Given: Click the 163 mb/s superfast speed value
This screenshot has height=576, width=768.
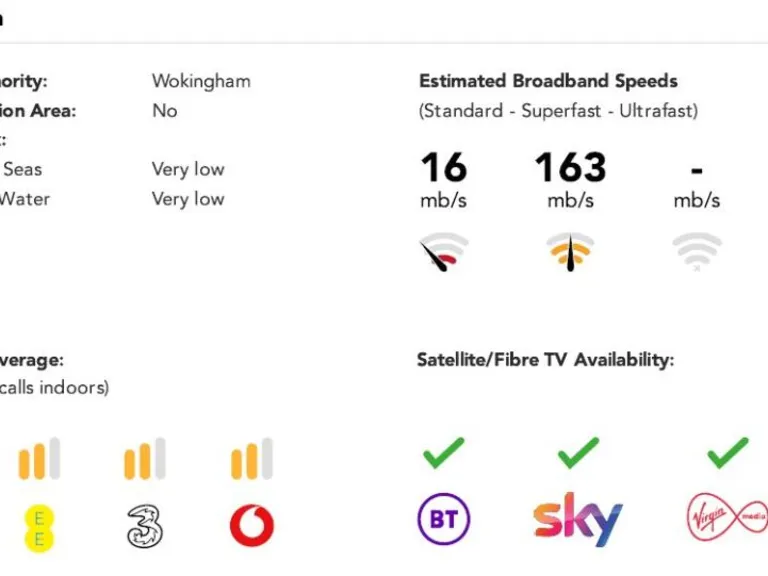Looking at the screenshot, I should (x=570, y=168).
